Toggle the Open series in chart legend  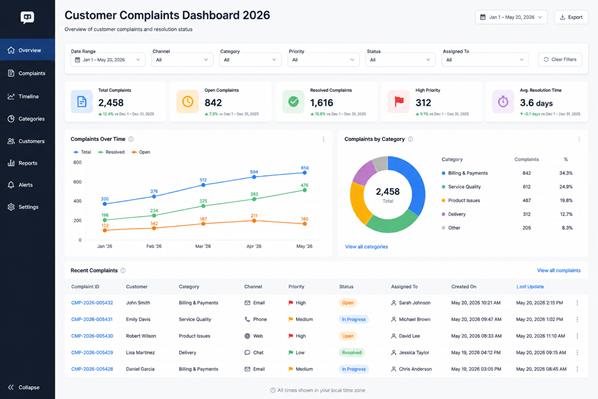(x=141, y=152)
